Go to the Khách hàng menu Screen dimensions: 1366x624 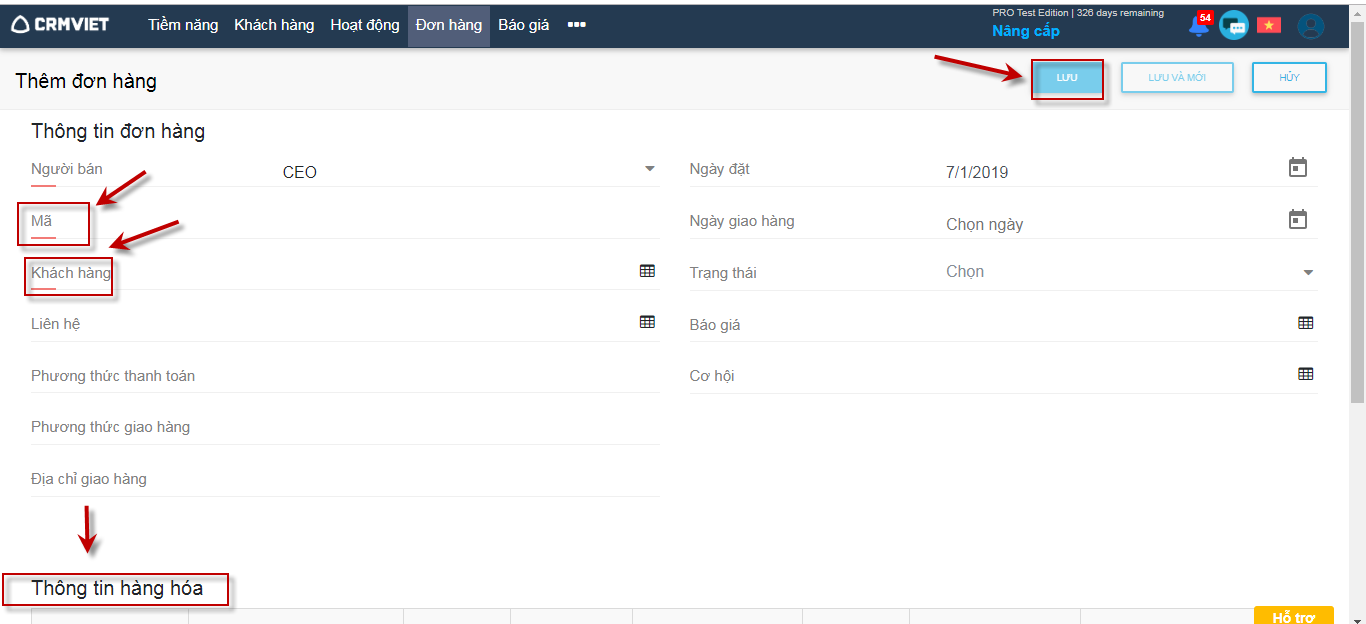274,25
